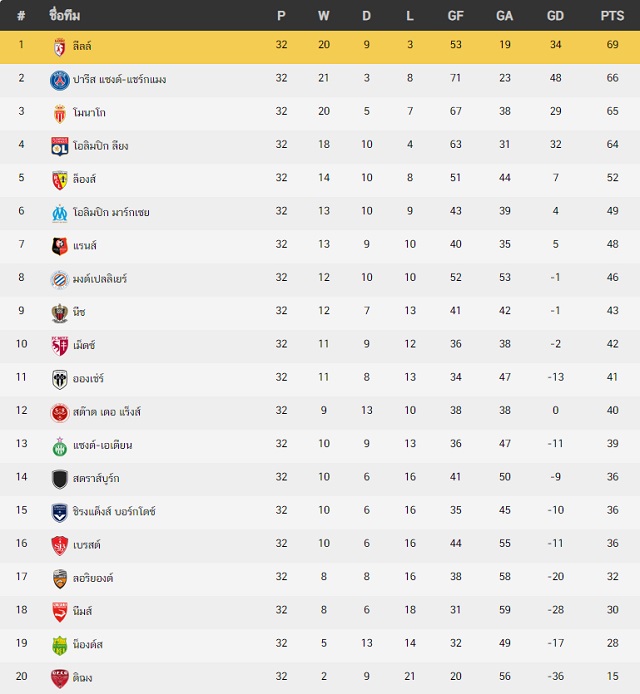Sort table by PTS column header
Viewport: 640px width, 694px height.
click(612, 16)
